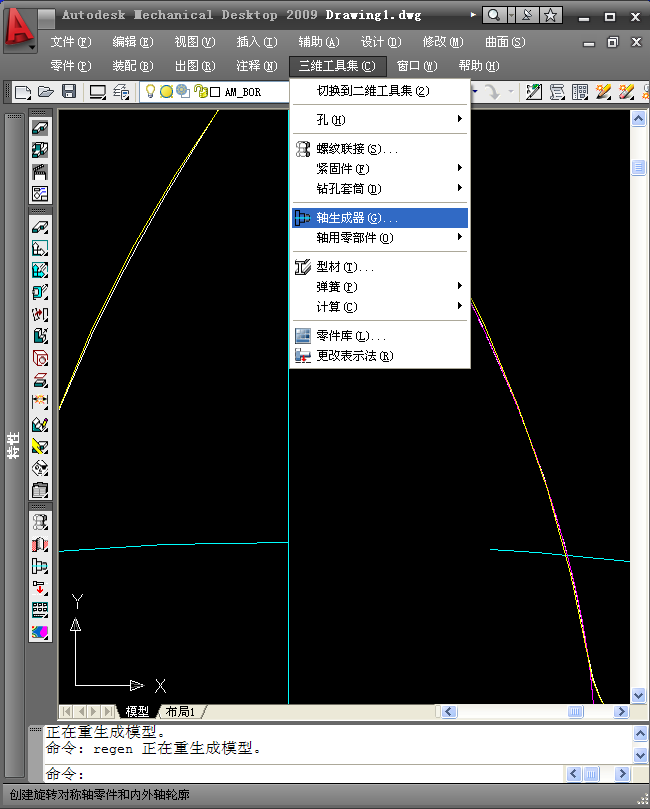This screenshot has height=809, width=650.
Task: Click the 命令 command line input
Action: pos(304,773)
